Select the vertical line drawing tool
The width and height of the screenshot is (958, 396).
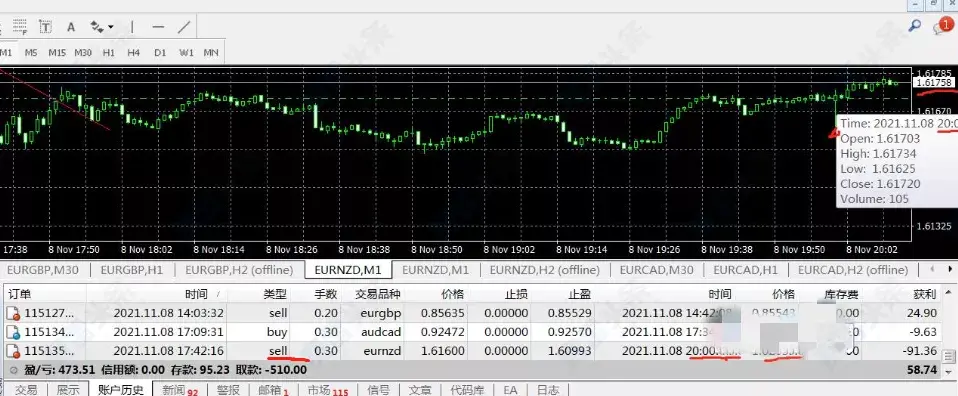(133, 27)
